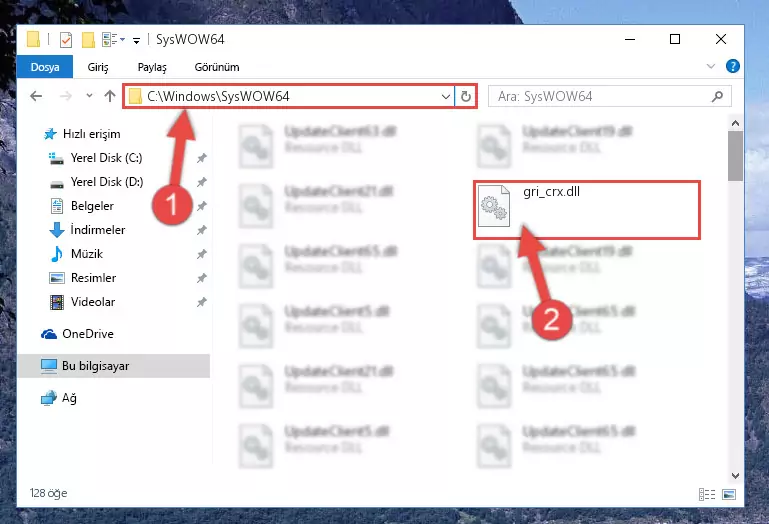Expand the address bar history dropdown

click(445, 96)
